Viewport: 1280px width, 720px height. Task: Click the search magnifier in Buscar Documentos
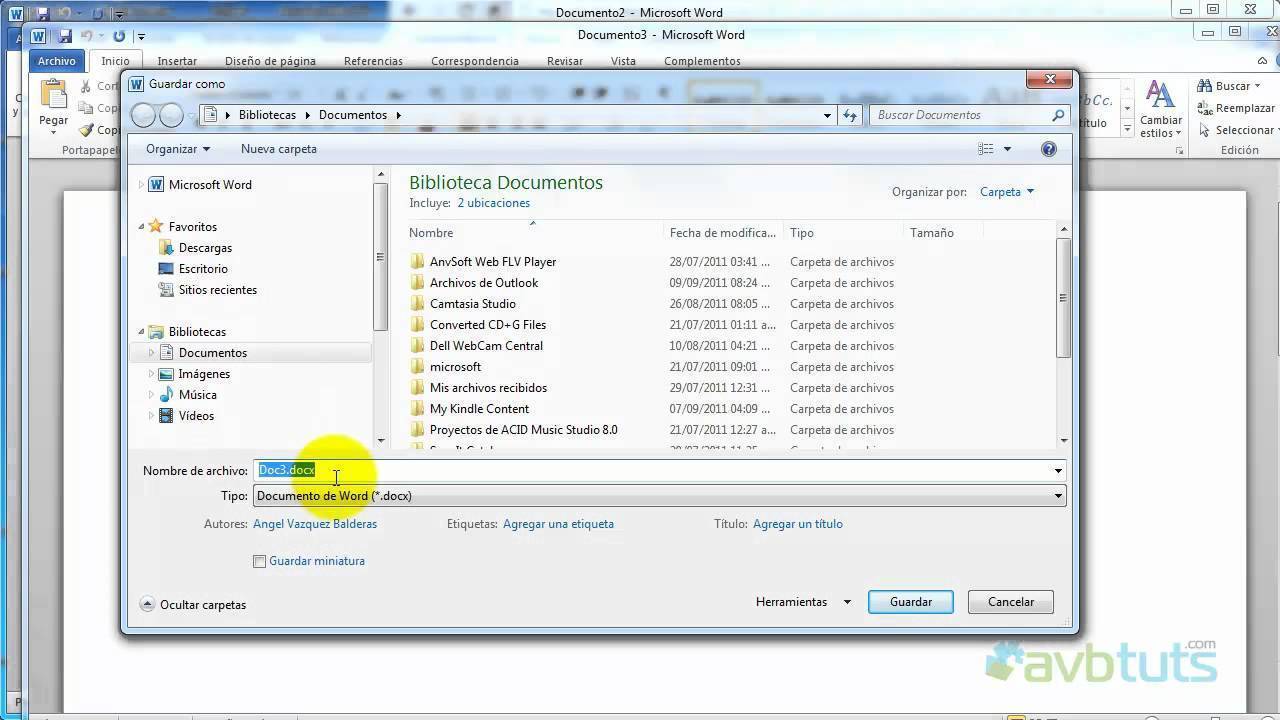tap(1058, 115)
